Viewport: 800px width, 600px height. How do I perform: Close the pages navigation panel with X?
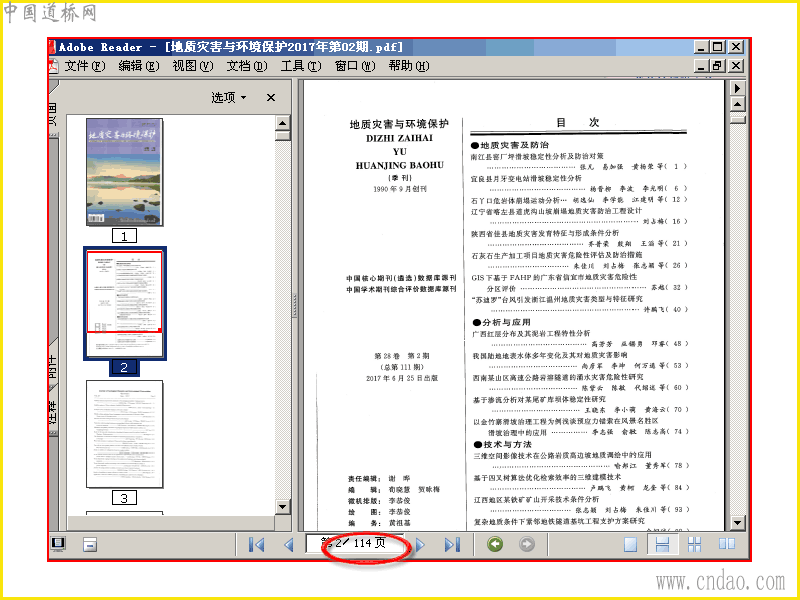click(x=271, y=97)
